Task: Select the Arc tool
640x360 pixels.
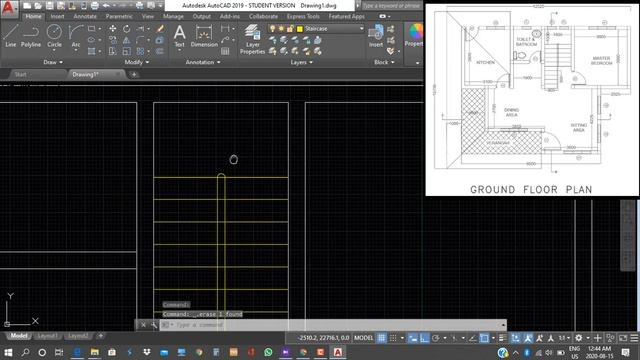Action: click(76, 36)
